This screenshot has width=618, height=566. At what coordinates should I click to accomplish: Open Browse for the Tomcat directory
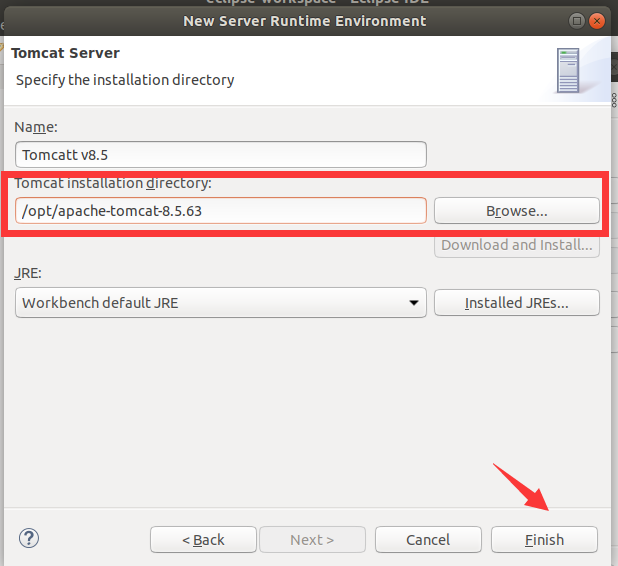click(x=517, y=211)
